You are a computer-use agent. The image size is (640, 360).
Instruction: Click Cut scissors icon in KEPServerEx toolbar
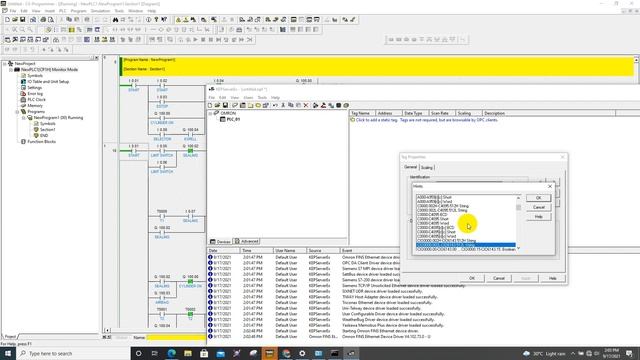click(283, 105)
